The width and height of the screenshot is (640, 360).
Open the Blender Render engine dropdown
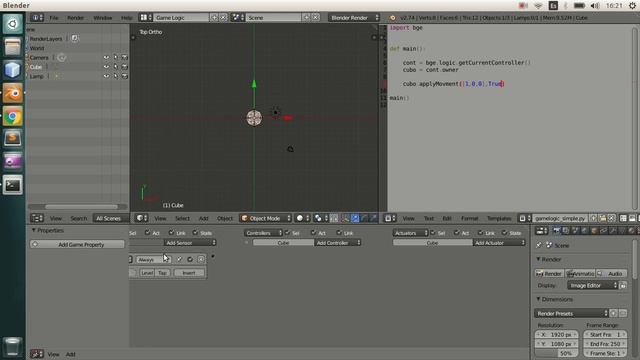[x=354, y=18]
